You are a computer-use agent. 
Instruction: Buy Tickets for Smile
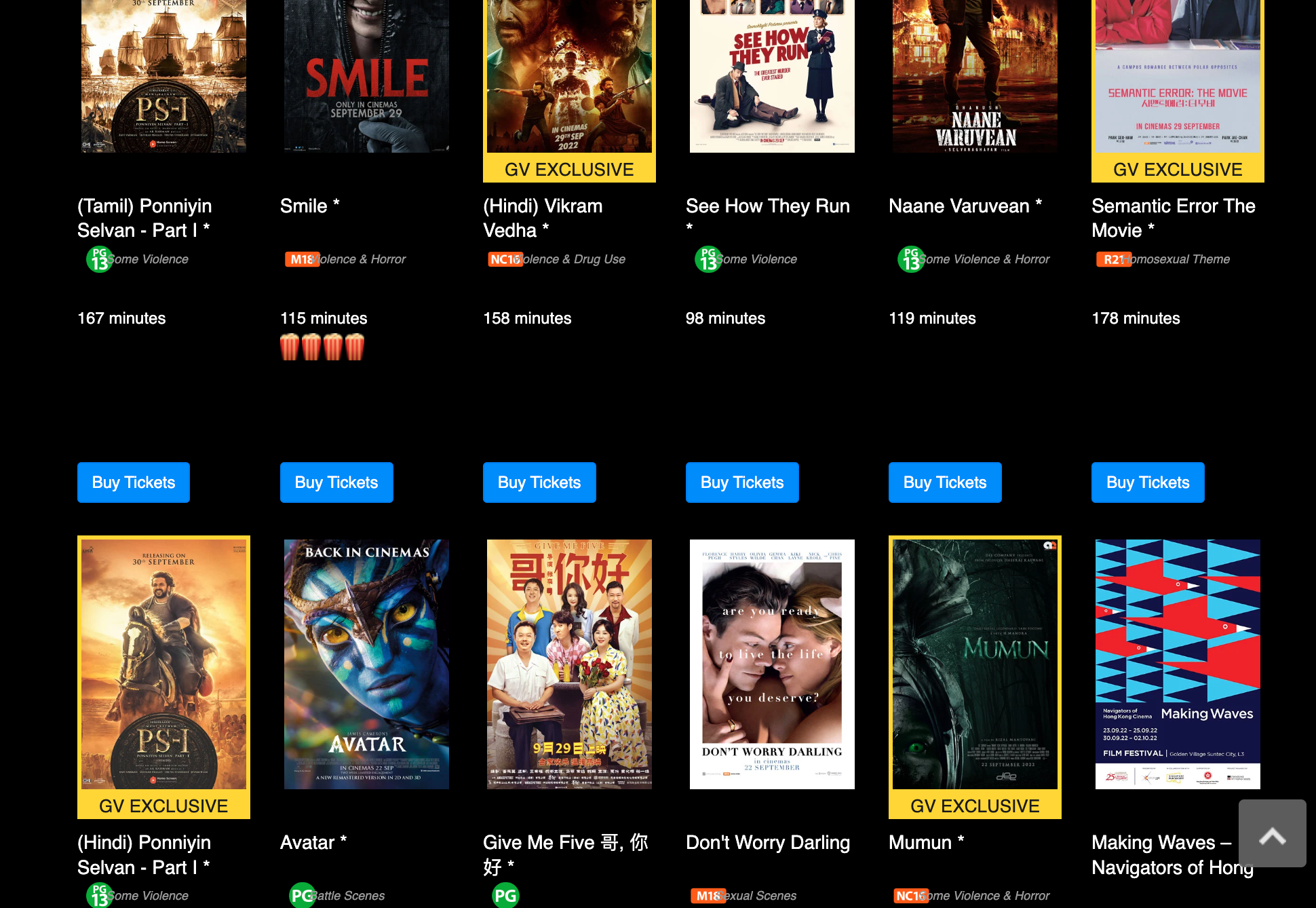click(336, 483)
